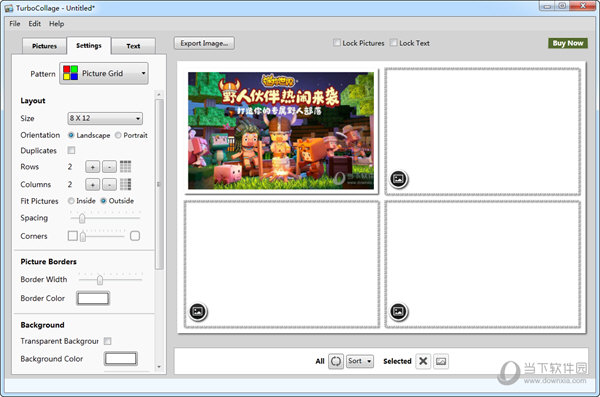This screenshot has height=397, width=600.
Task: Click the add-picture icon in top-right cell
Action: (398, 179)
